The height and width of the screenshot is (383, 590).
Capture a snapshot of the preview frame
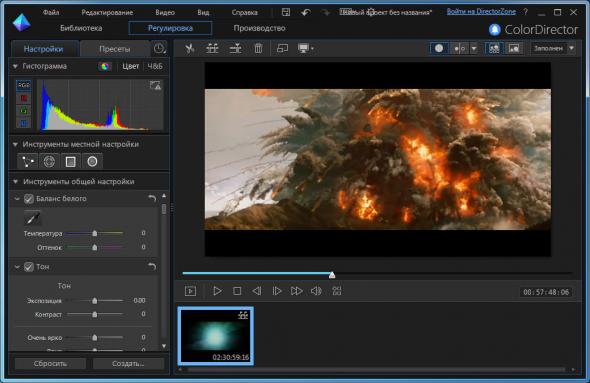point(337,291)
